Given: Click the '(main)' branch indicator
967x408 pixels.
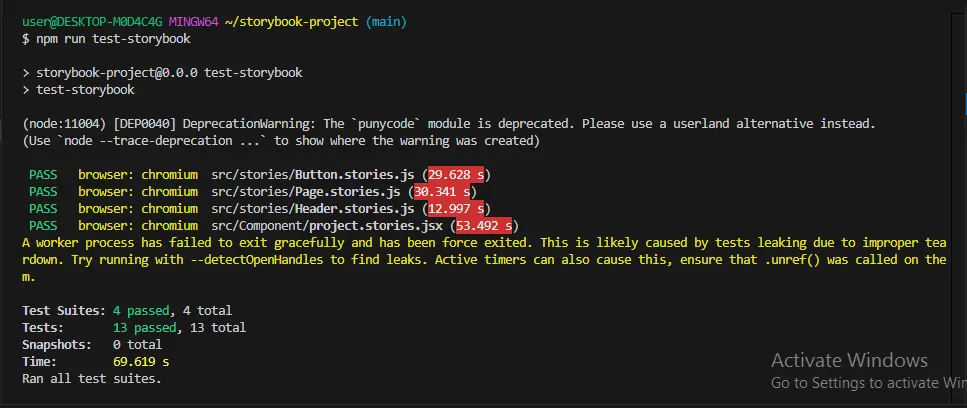Looking at the screenshot, I should click(386, 22).
